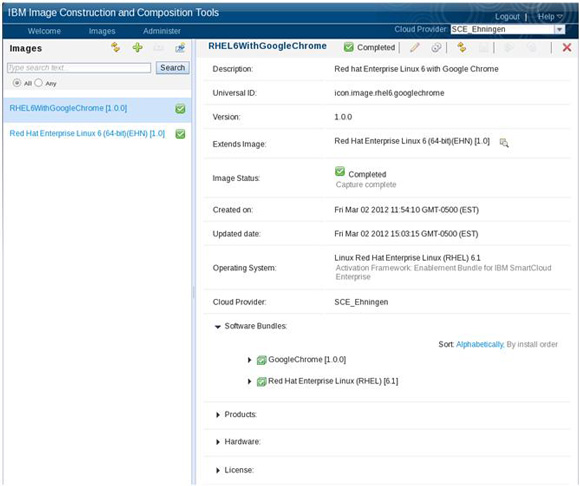This screenshot has height=486, width=580.
Task: Click the panel splitter handle
Action: 193,293
